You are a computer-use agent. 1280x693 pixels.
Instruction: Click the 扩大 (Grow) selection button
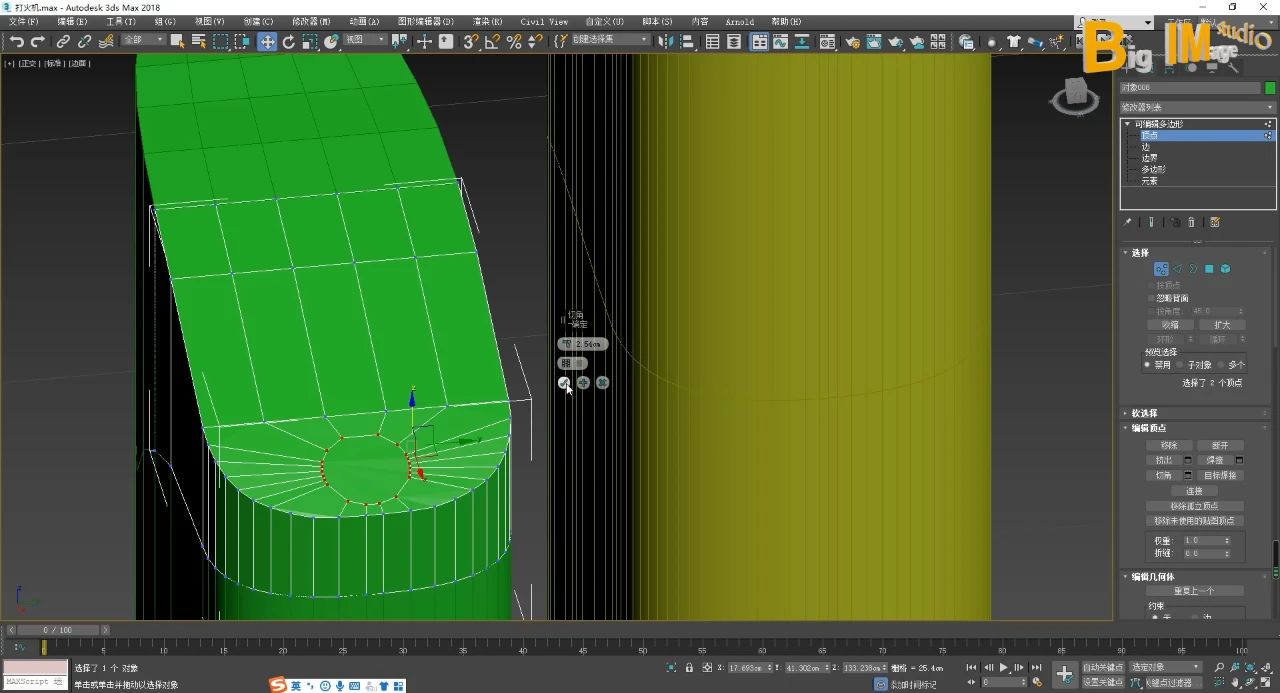click(1222, 325)
